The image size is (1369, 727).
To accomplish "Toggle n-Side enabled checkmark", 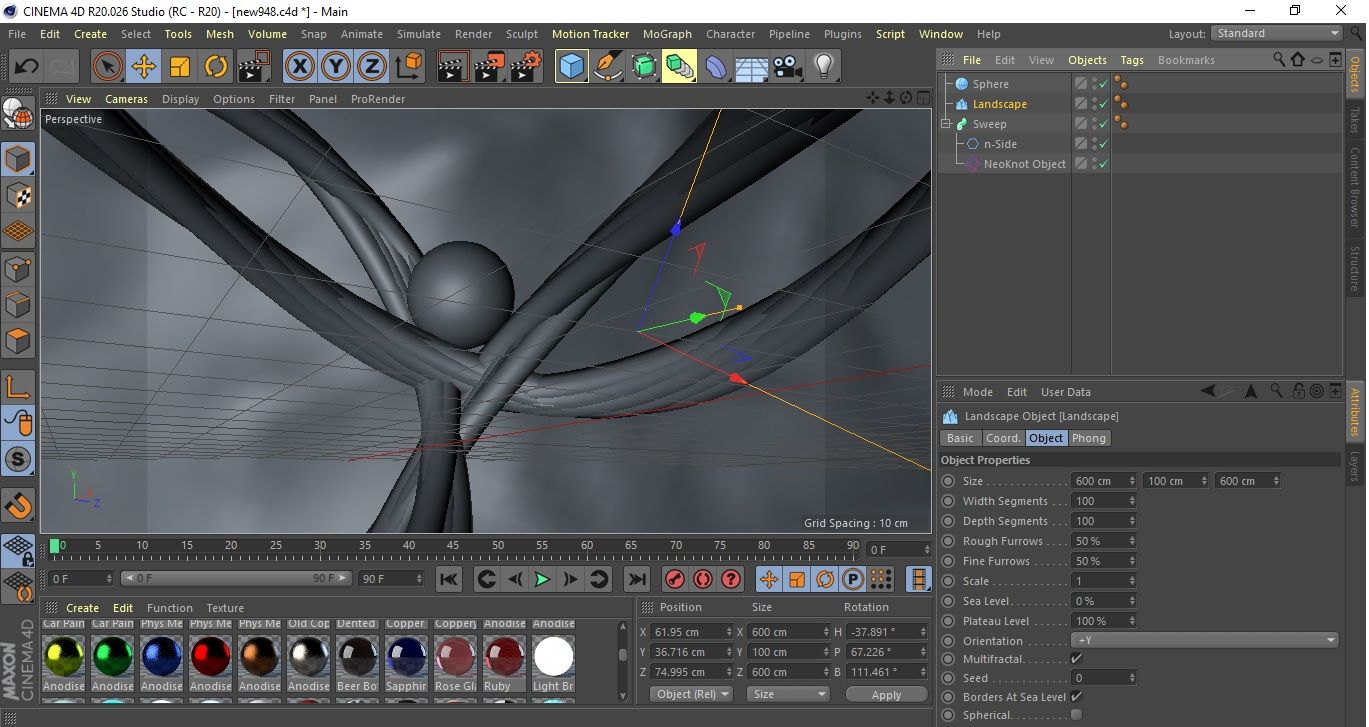I will (1104, 144).
